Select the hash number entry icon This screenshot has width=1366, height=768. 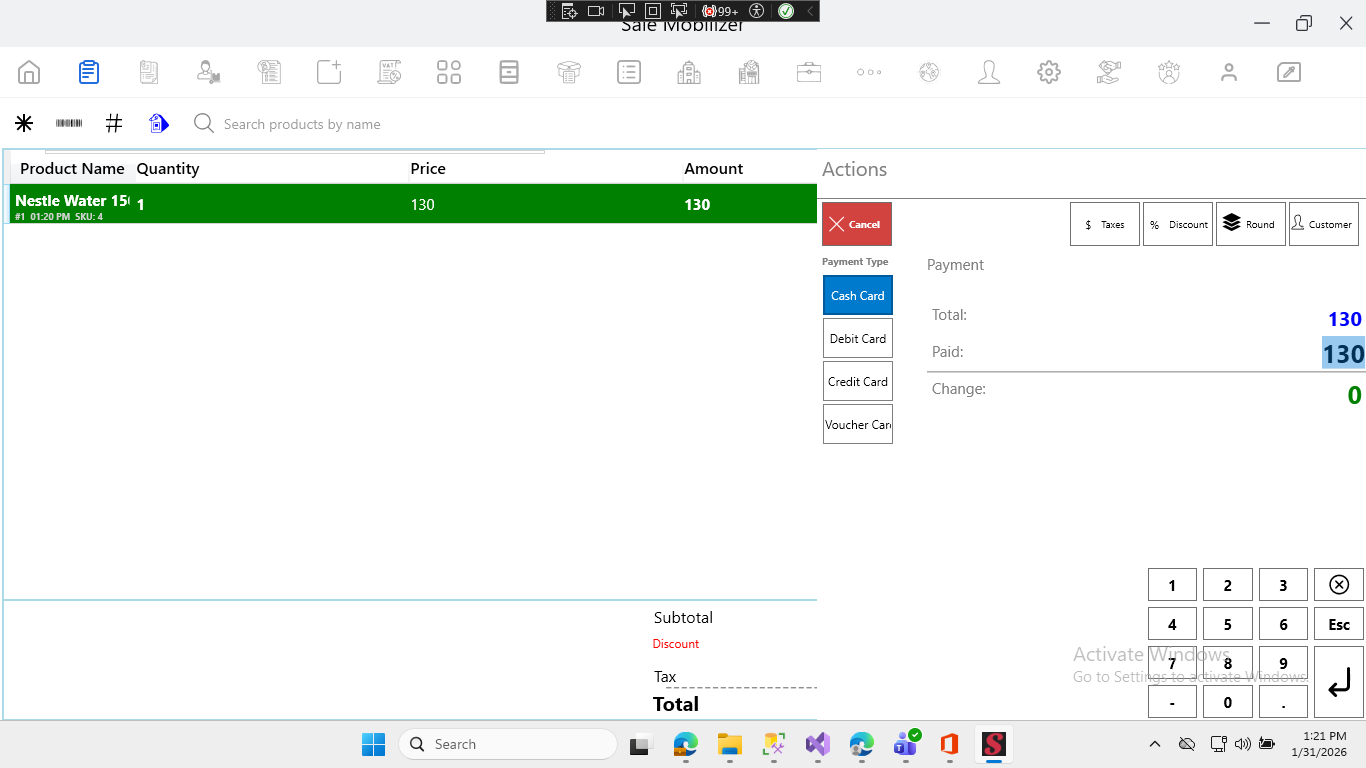point(113,123)
